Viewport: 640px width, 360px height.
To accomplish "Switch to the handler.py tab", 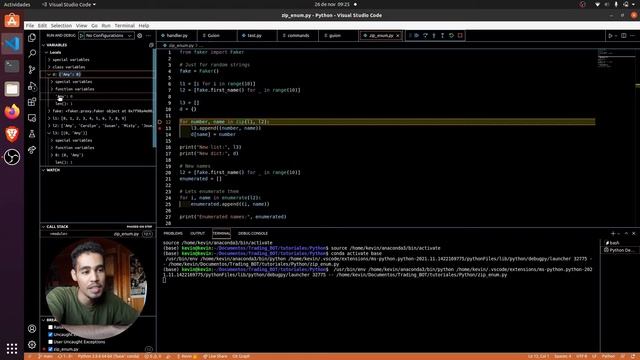I will click(x=177, y=36).
